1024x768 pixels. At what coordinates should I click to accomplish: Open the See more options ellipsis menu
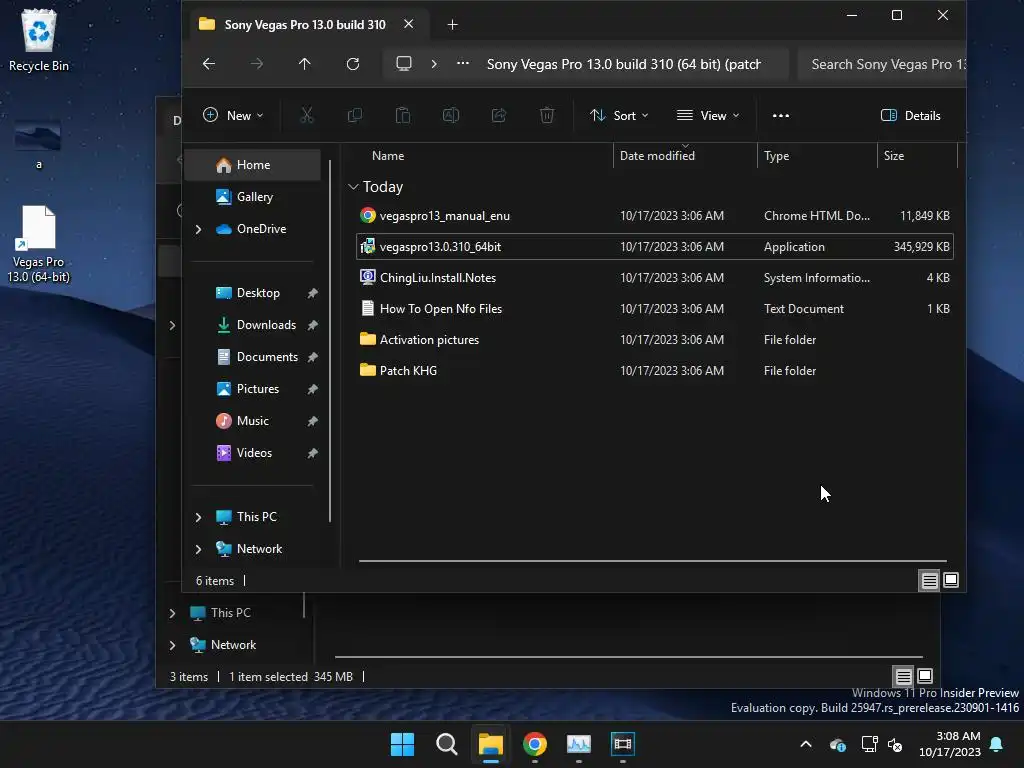tap(780, 116)
